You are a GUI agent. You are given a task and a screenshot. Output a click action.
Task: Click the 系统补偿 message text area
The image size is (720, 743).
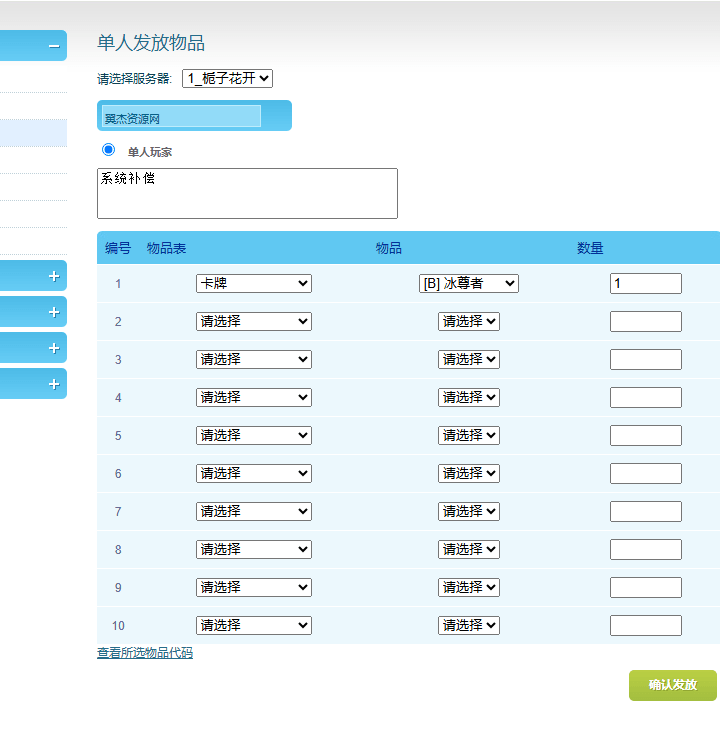coord(247,193)
